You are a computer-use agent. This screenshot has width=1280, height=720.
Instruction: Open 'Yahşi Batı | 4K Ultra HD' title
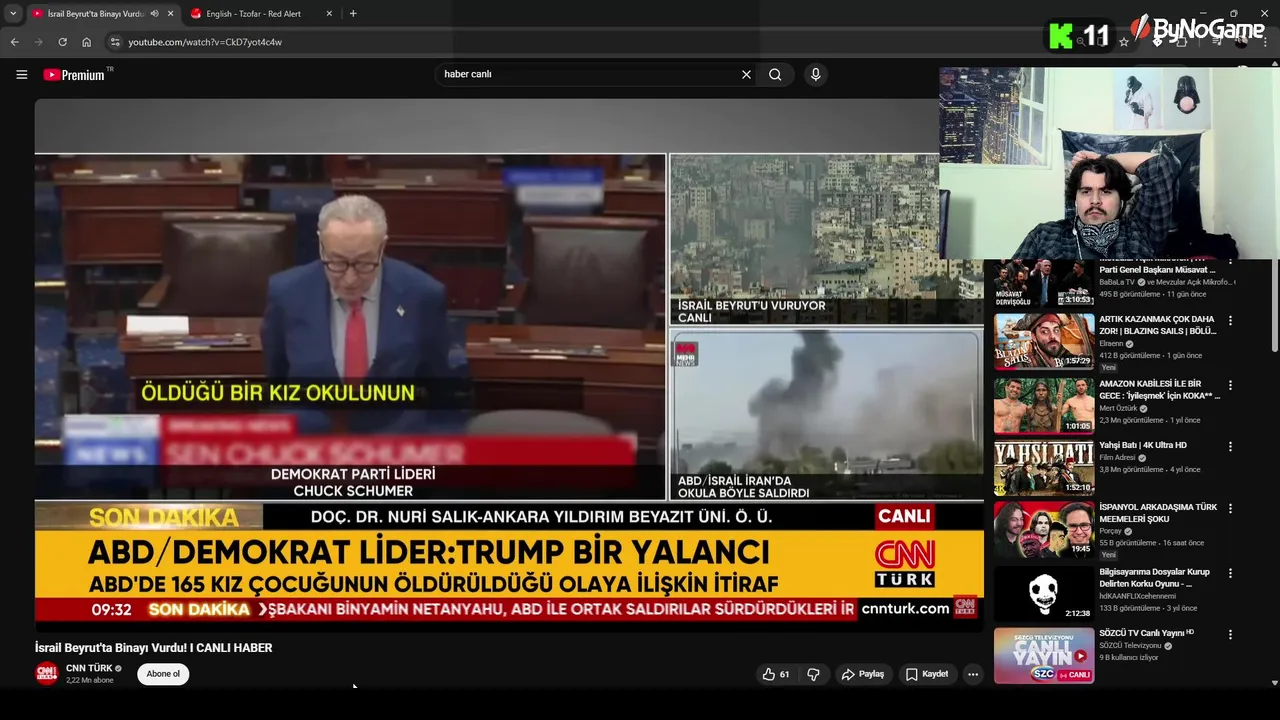(x=1143, y=445)
